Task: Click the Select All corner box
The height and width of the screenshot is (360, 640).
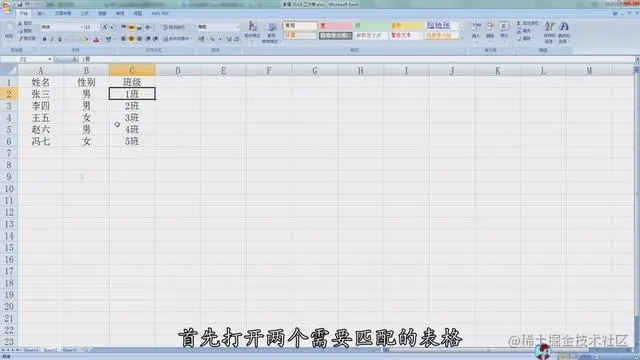Action: coord(9,70)
